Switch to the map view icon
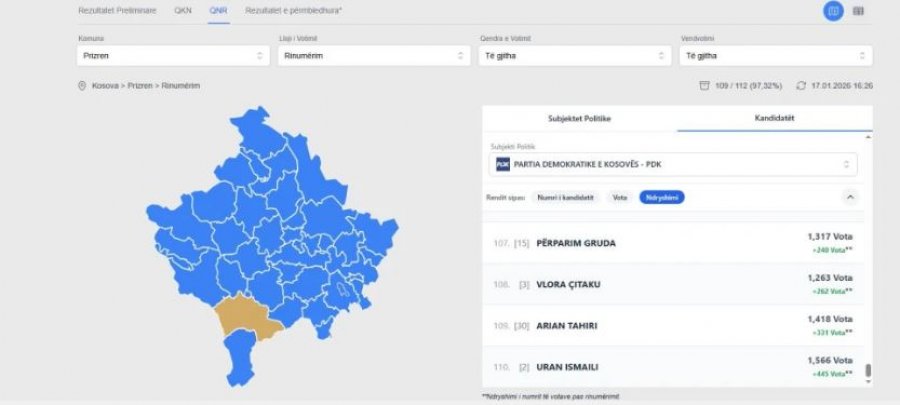Viewport: 900px width, 405px height. (x=832, y=11)
